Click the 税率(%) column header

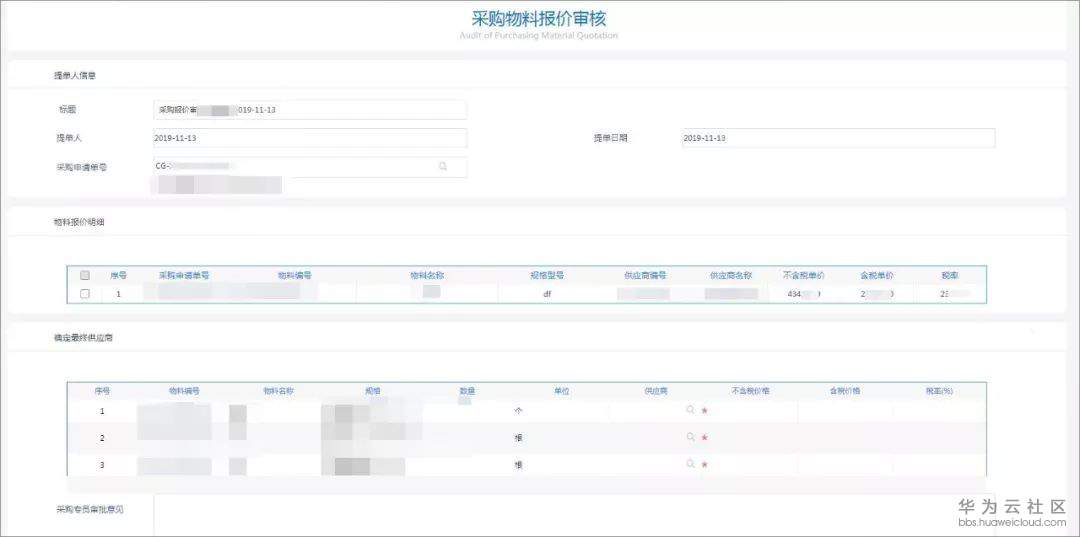point(939,390)
